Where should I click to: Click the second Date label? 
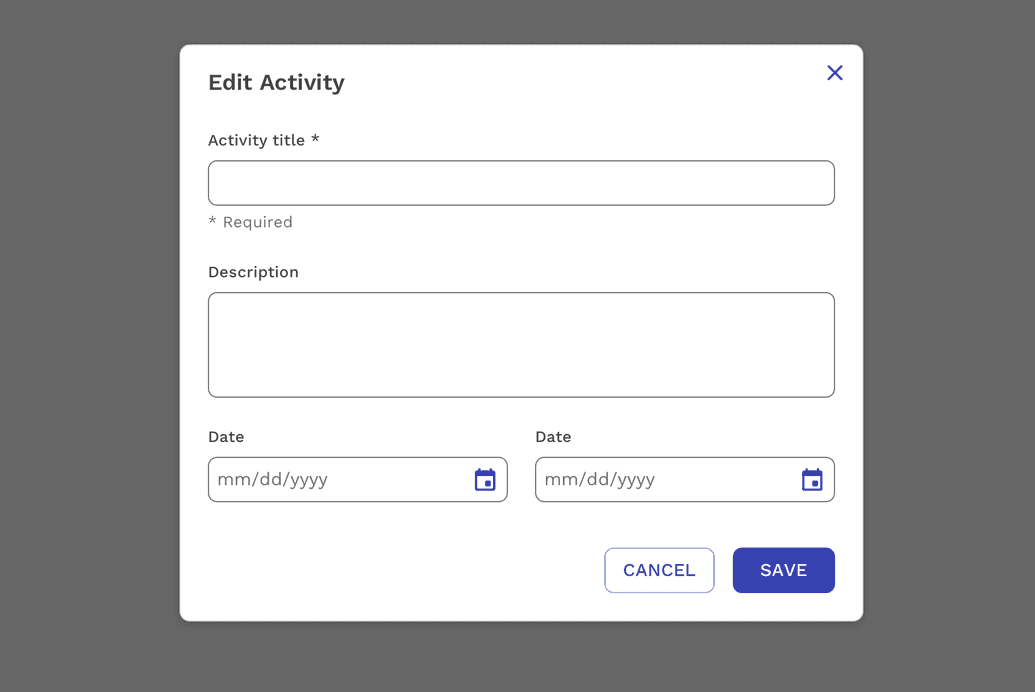tap(553, 437)
